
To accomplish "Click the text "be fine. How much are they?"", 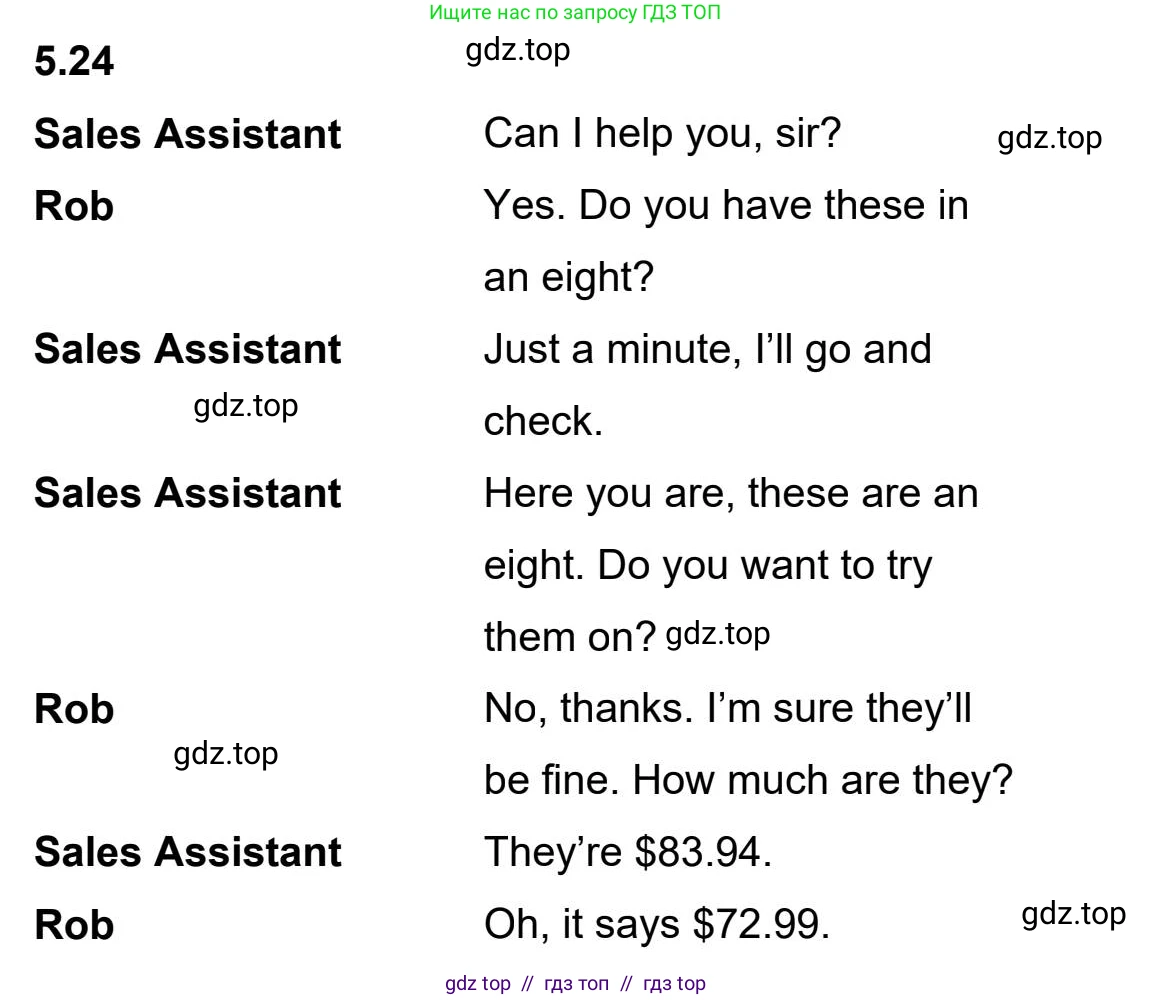I will pos(748,781).
